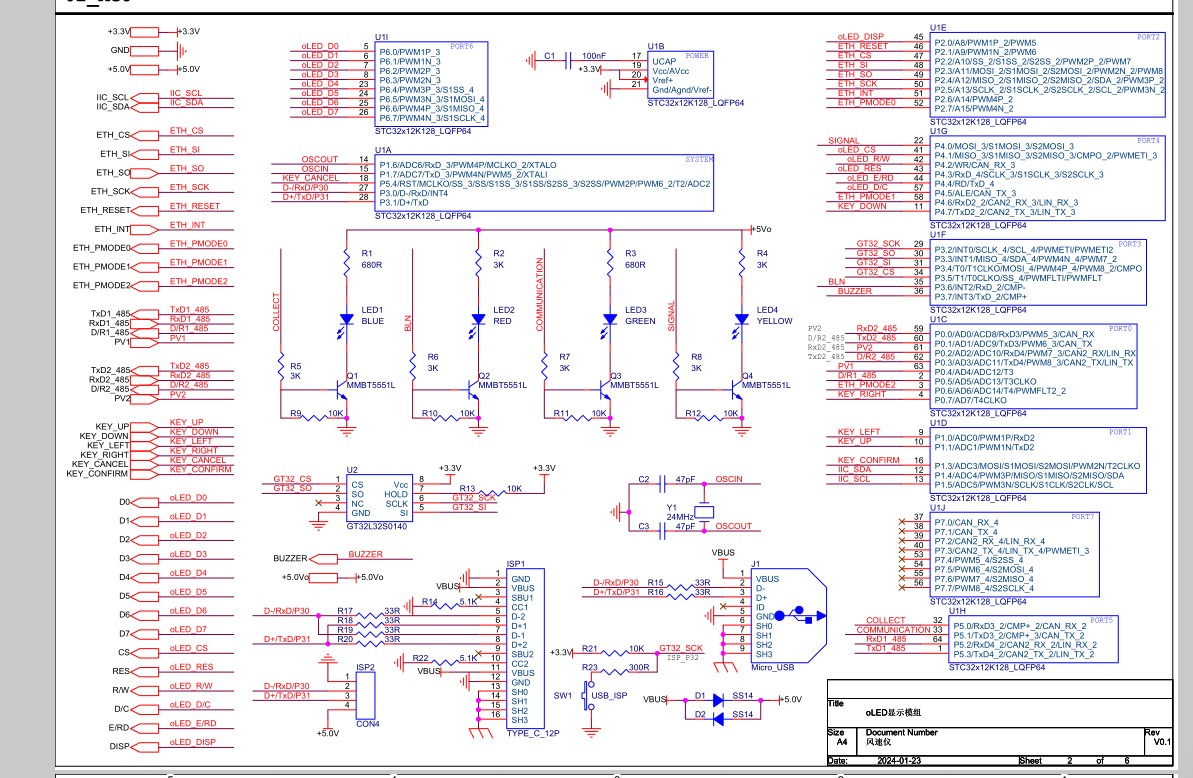Click the TYPE_C_12P label under ISP1
The width and height of the screenshot is (1193, 778).
tap(533, 734)
